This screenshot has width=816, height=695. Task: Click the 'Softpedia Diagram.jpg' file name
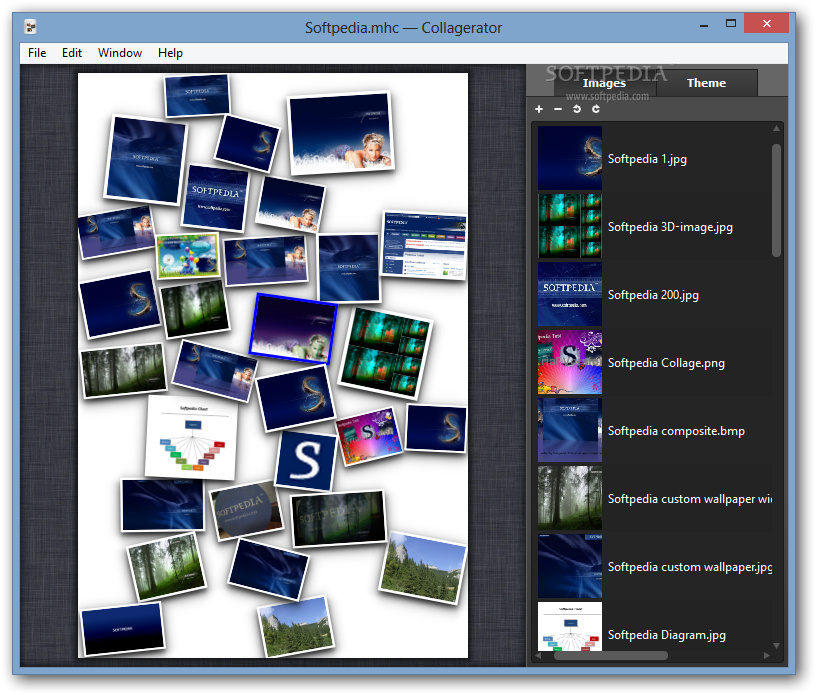666,635
